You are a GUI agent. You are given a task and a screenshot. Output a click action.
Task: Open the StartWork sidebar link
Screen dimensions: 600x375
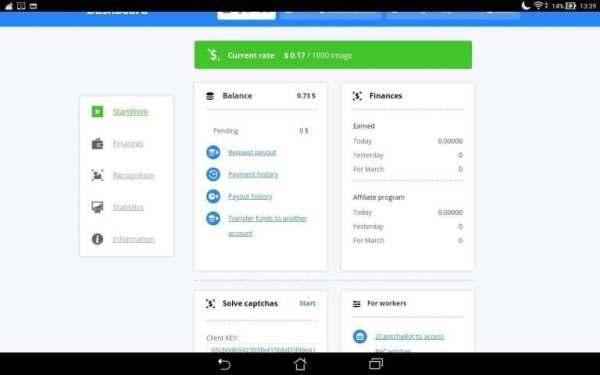click(x=130, y=112)
